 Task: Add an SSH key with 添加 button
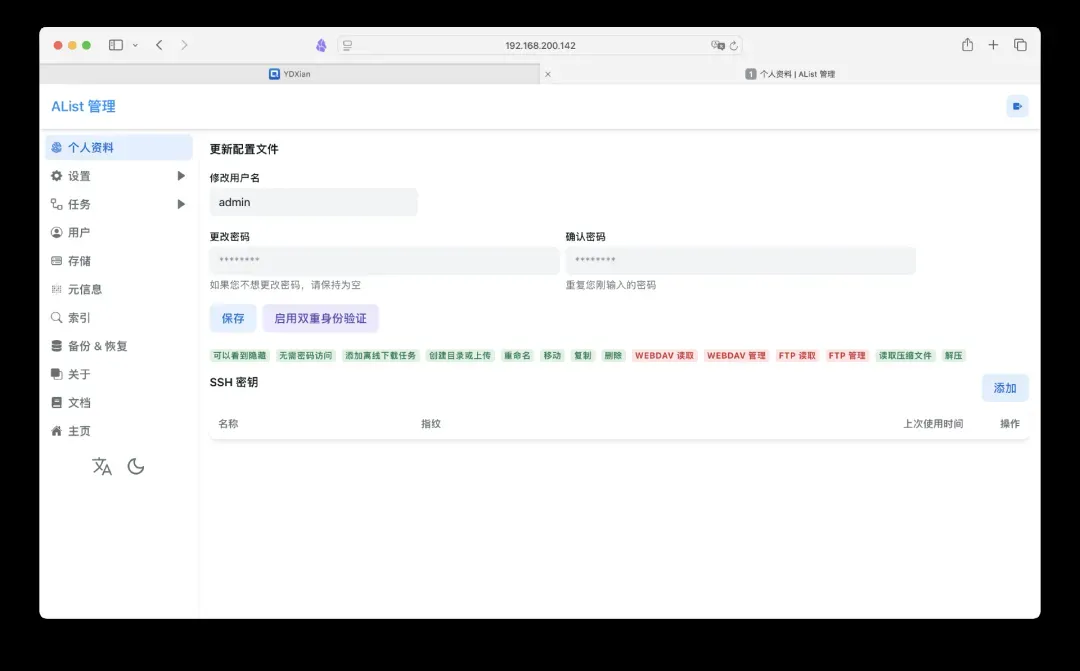point(1004,388)
